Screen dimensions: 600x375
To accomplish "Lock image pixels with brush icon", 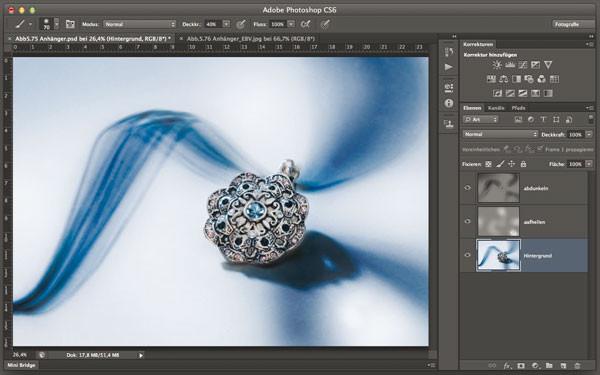I will click(x=500, y=164).
